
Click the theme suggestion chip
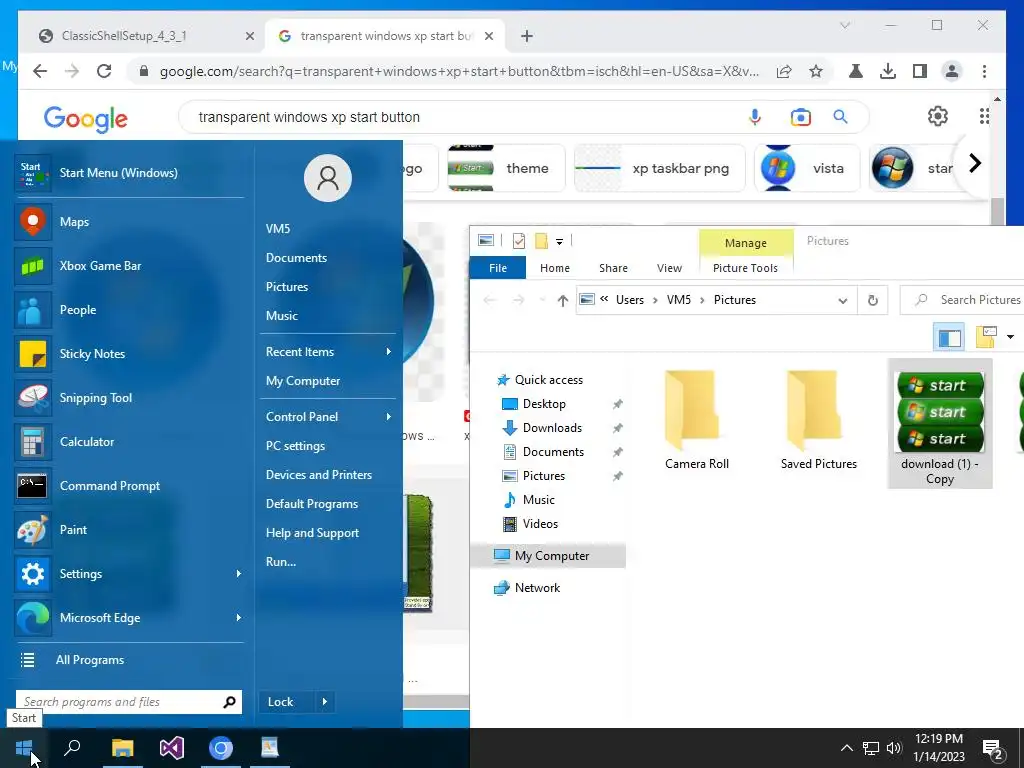pos(506,168)
